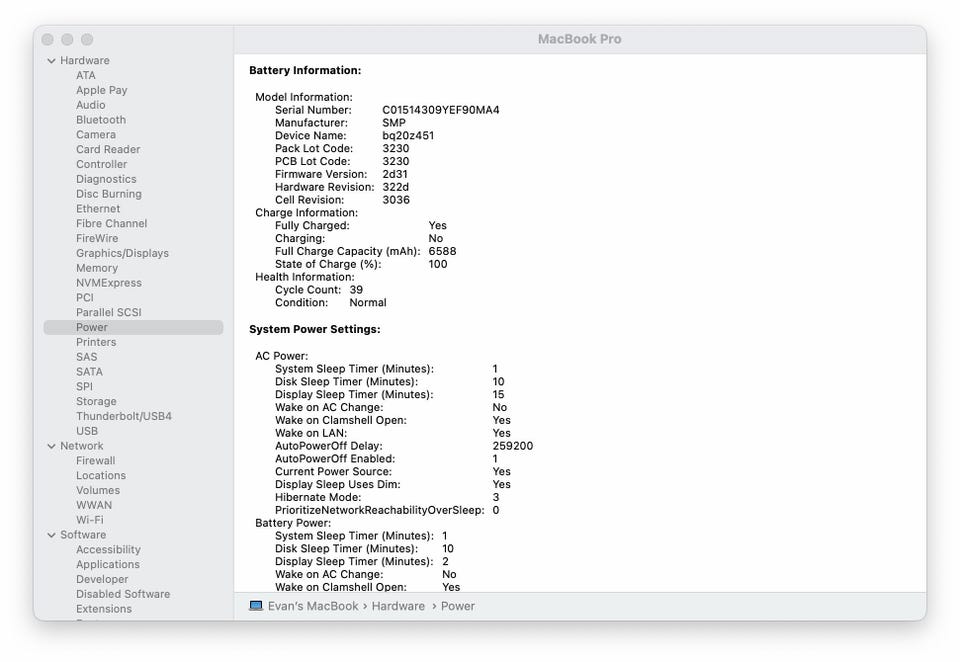
Task: Click Evan's MacBook in path bar
Action: tap(313, 606)
